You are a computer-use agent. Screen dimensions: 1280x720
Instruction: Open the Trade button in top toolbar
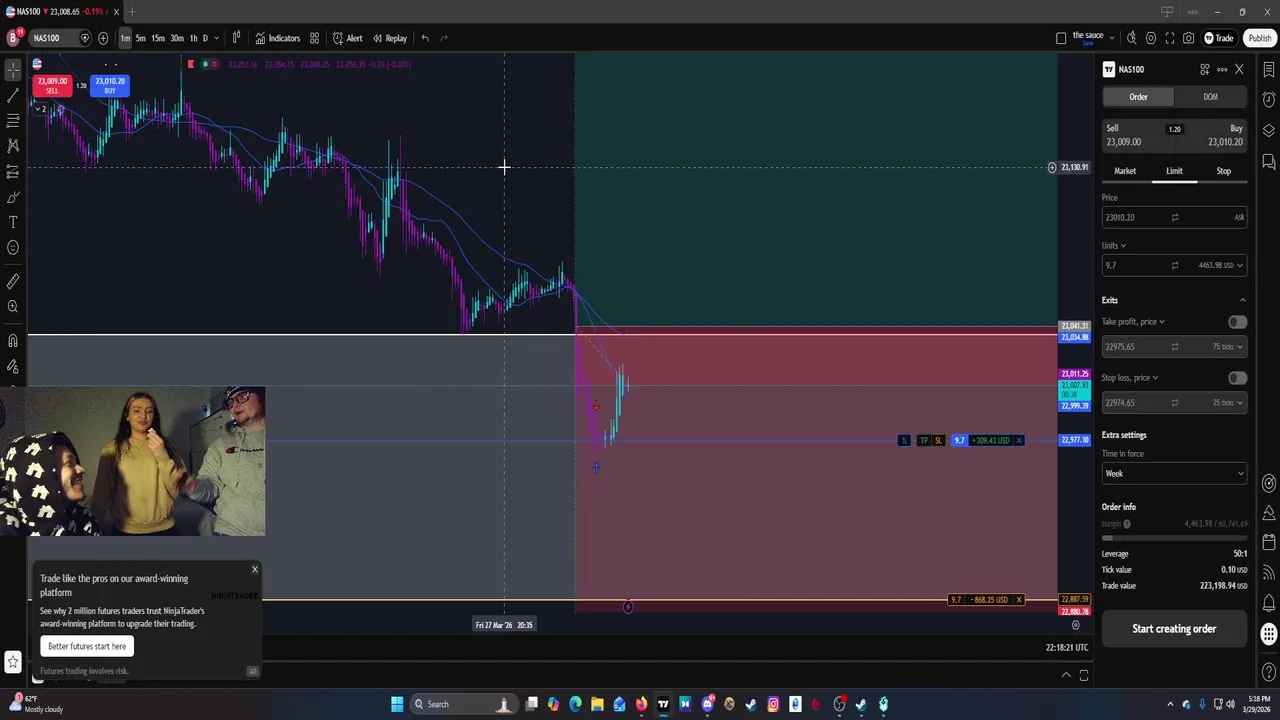1219,38
